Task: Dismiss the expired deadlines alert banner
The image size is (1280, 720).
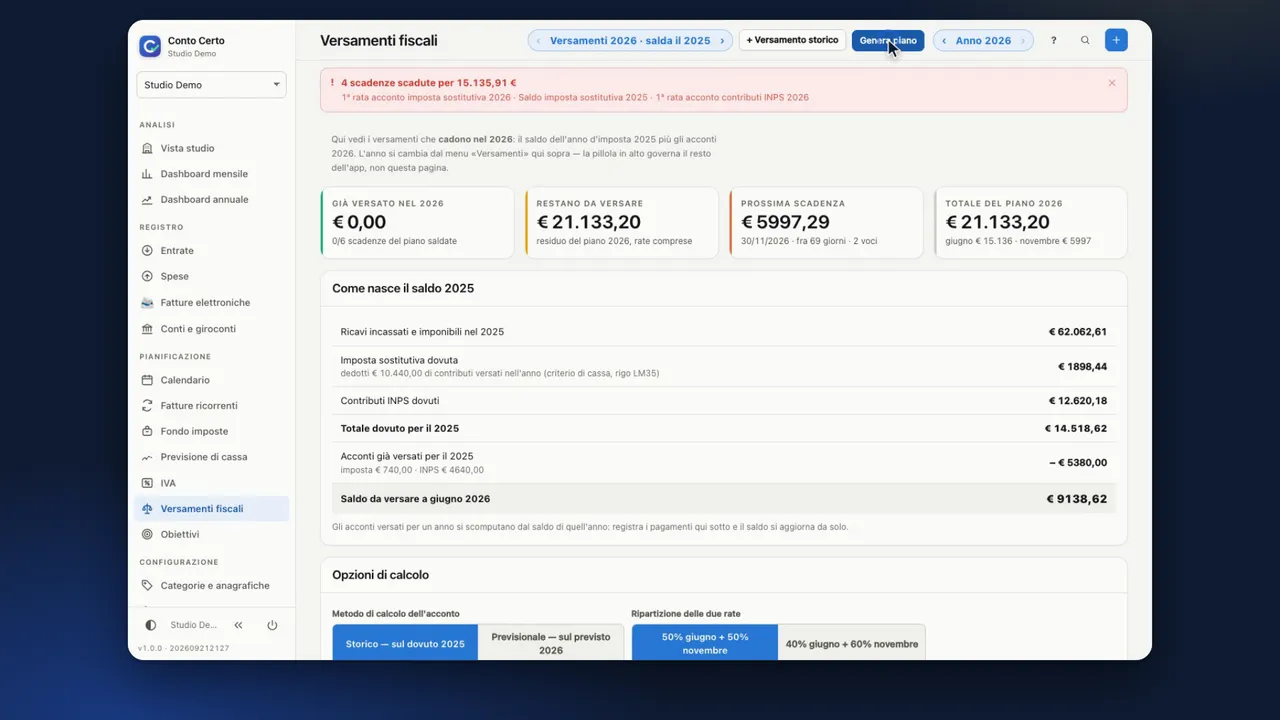Action: pos(1112,83)
